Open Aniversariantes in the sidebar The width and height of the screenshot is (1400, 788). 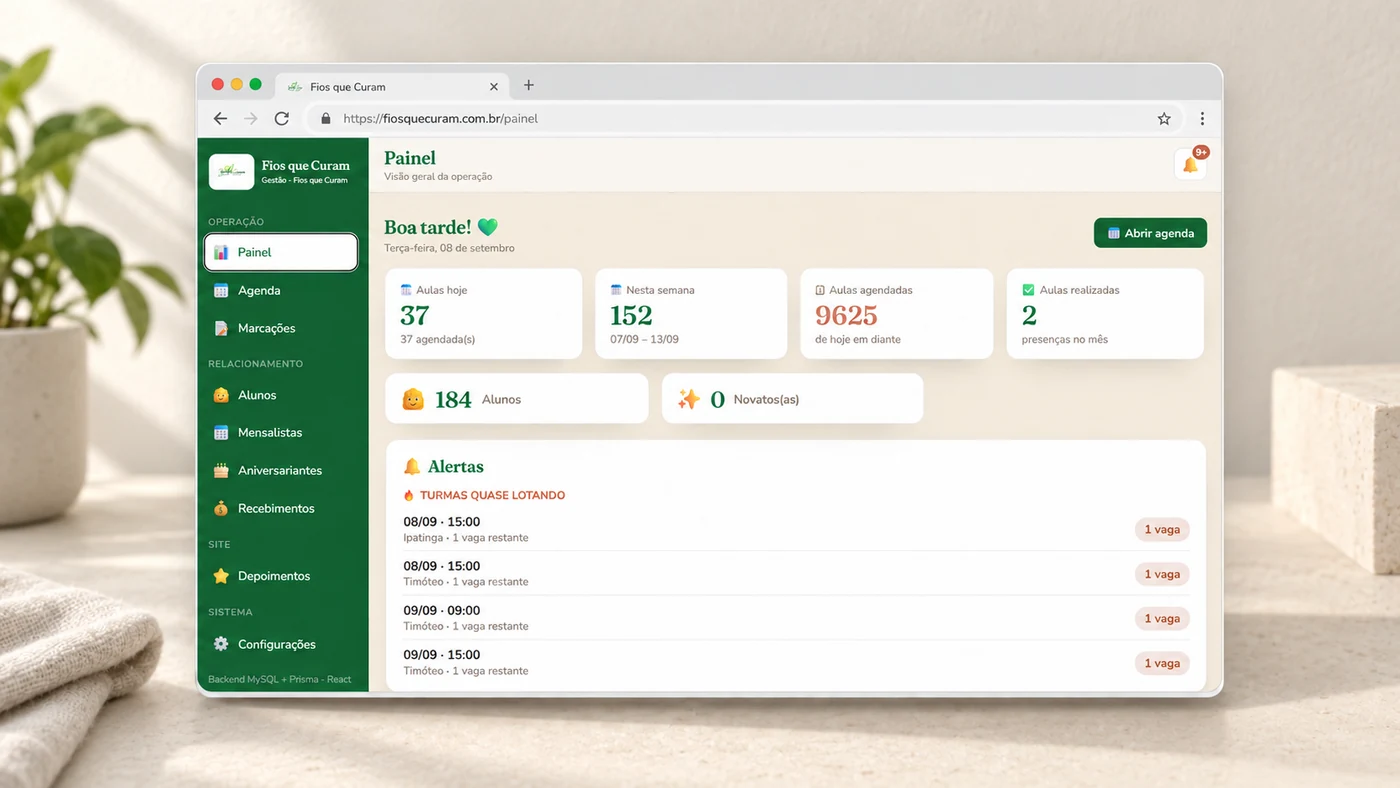pos(281,470)
